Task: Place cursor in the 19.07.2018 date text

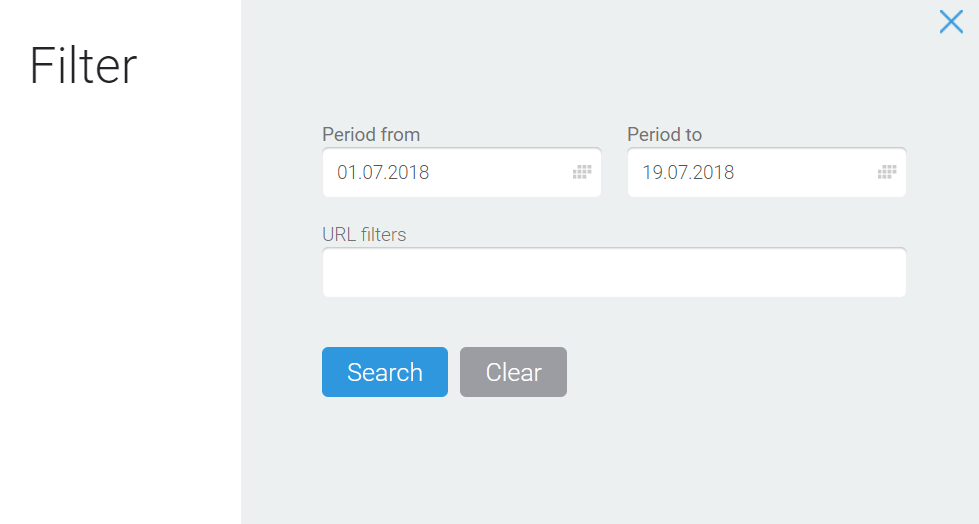Action: pos(688,172)
